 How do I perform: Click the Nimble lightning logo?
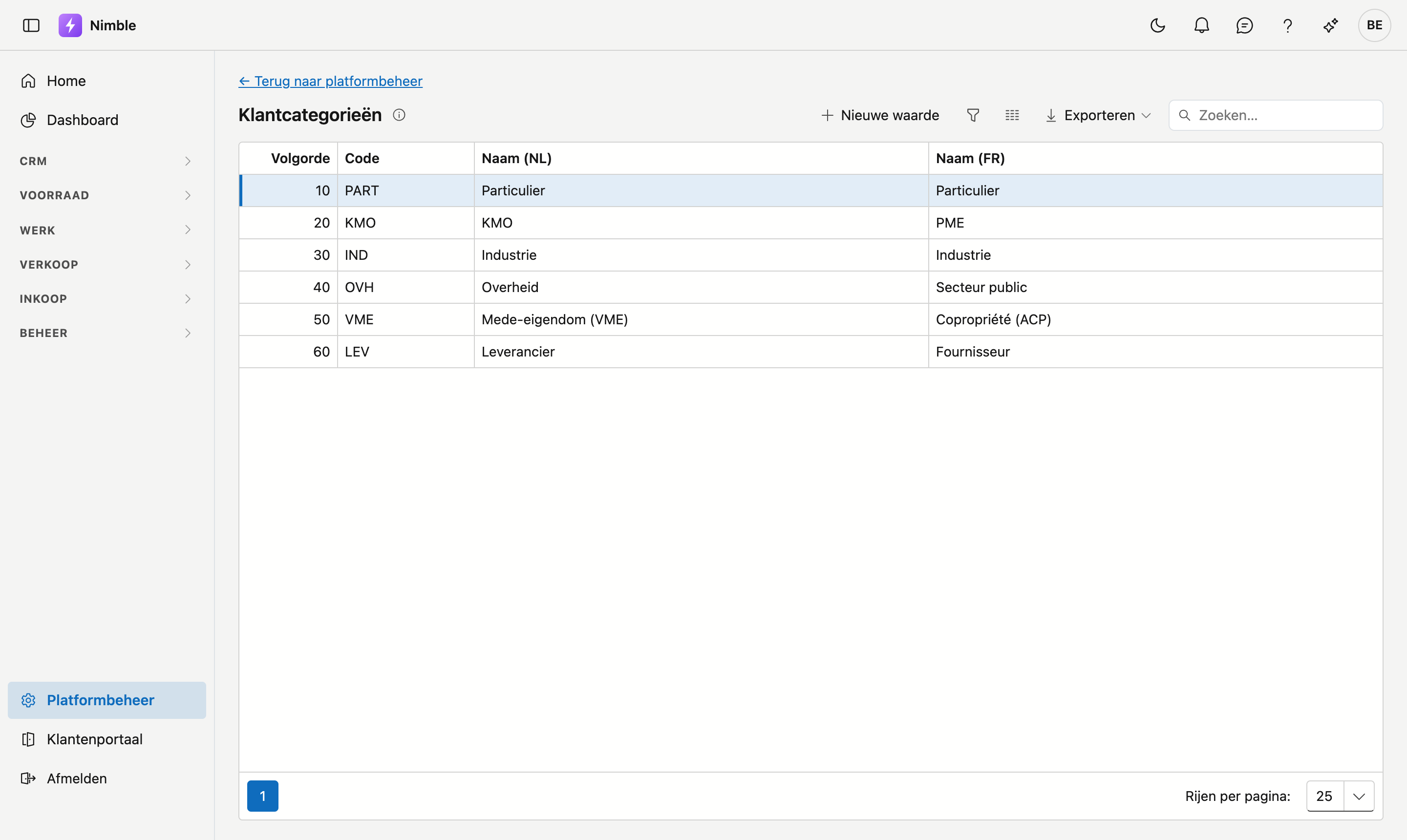(x=70, y=25)
